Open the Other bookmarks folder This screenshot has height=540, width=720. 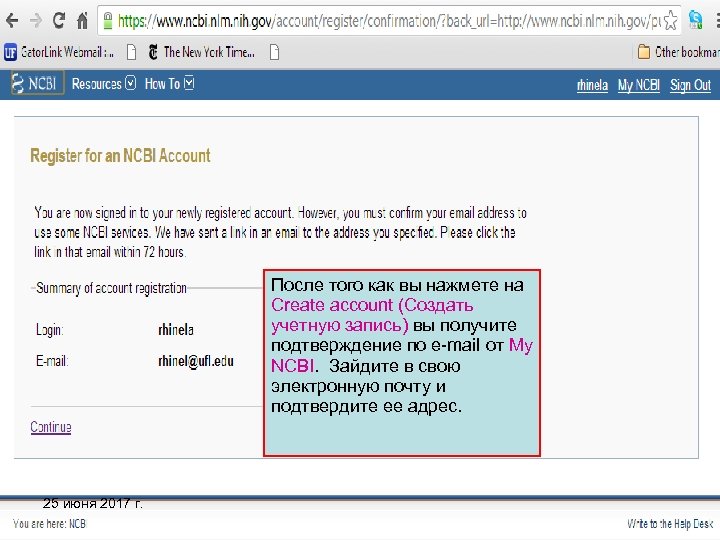[x=679, y=52]
